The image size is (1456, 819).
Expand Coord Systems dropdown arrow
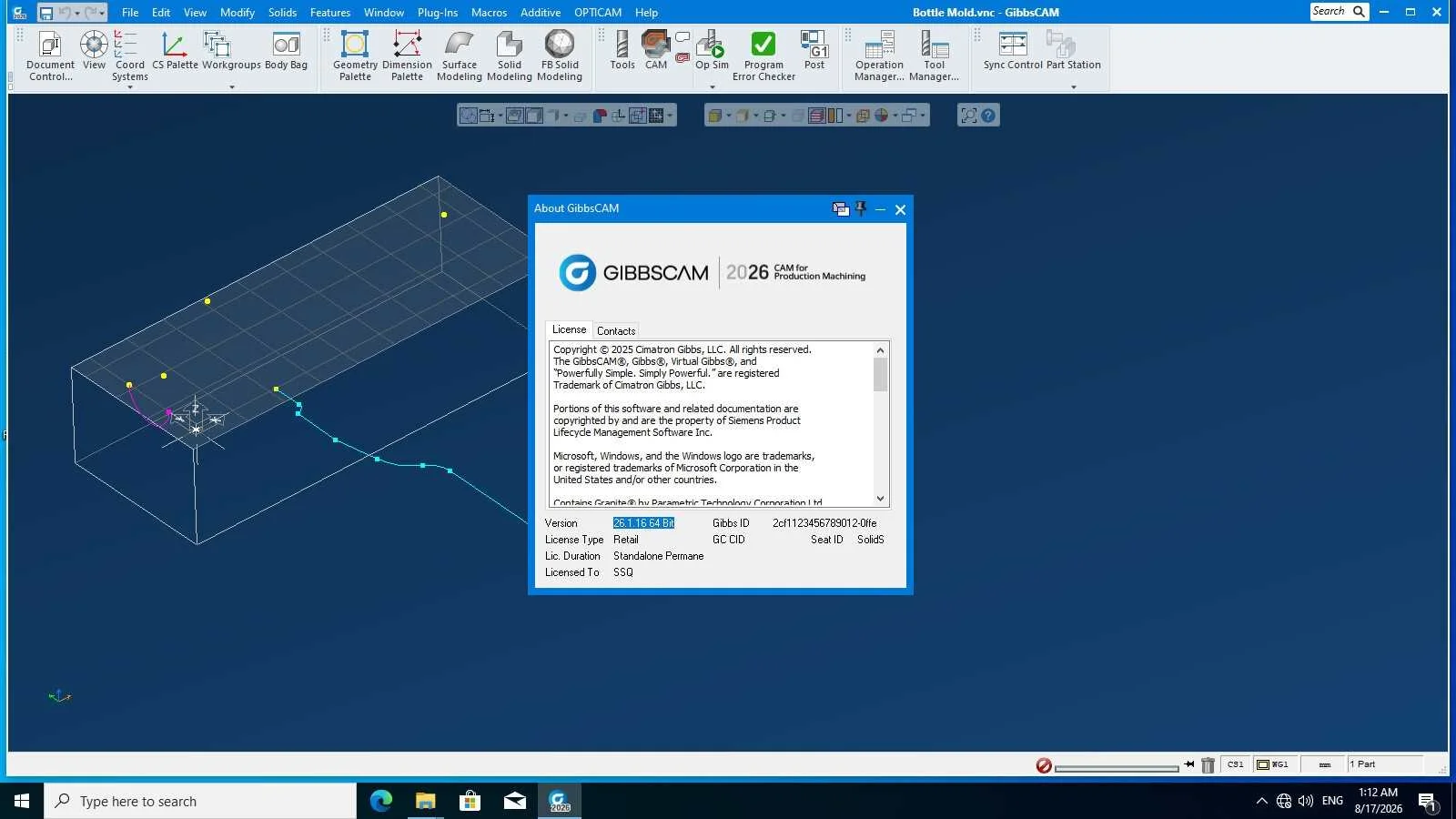click(x=129, y=87)
